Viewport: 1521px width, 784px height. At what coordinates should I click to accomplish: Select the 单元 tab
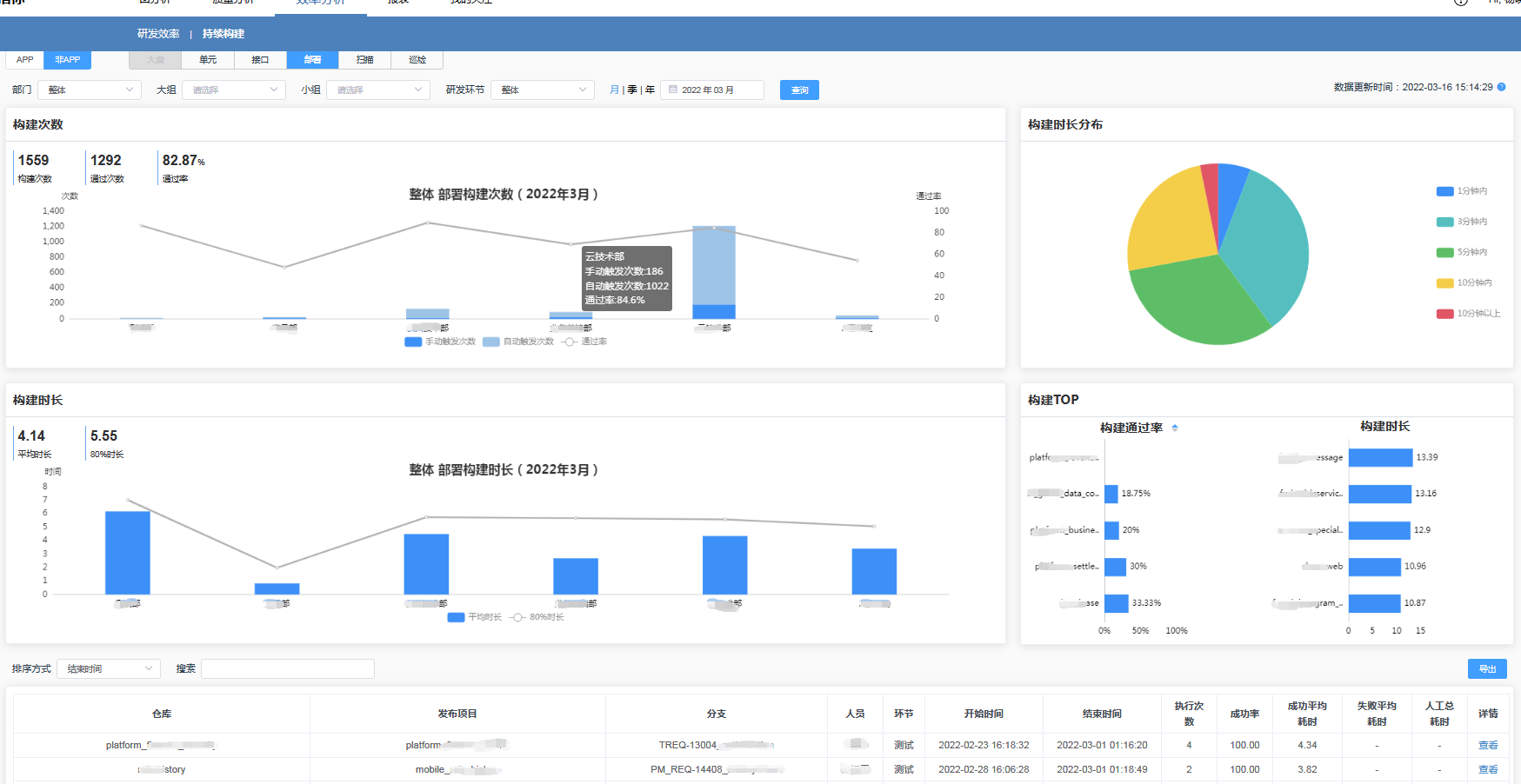point(208,60)
